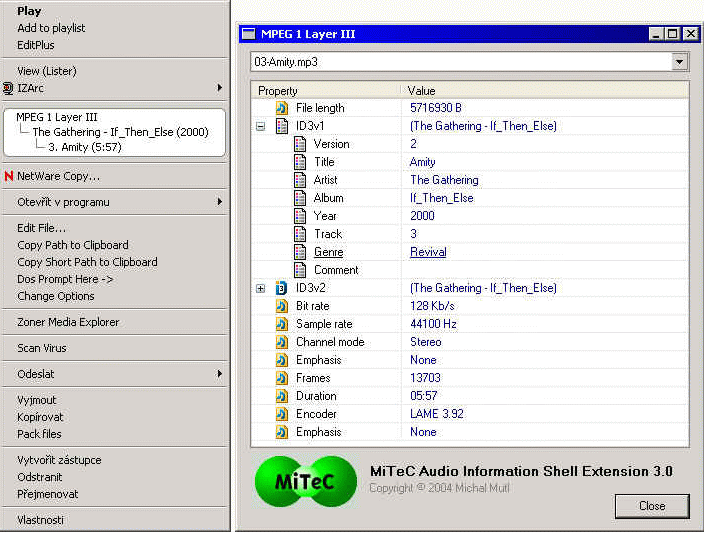
Task: Choose Vlastnosti at menu bottom
Action: (40, 520)
